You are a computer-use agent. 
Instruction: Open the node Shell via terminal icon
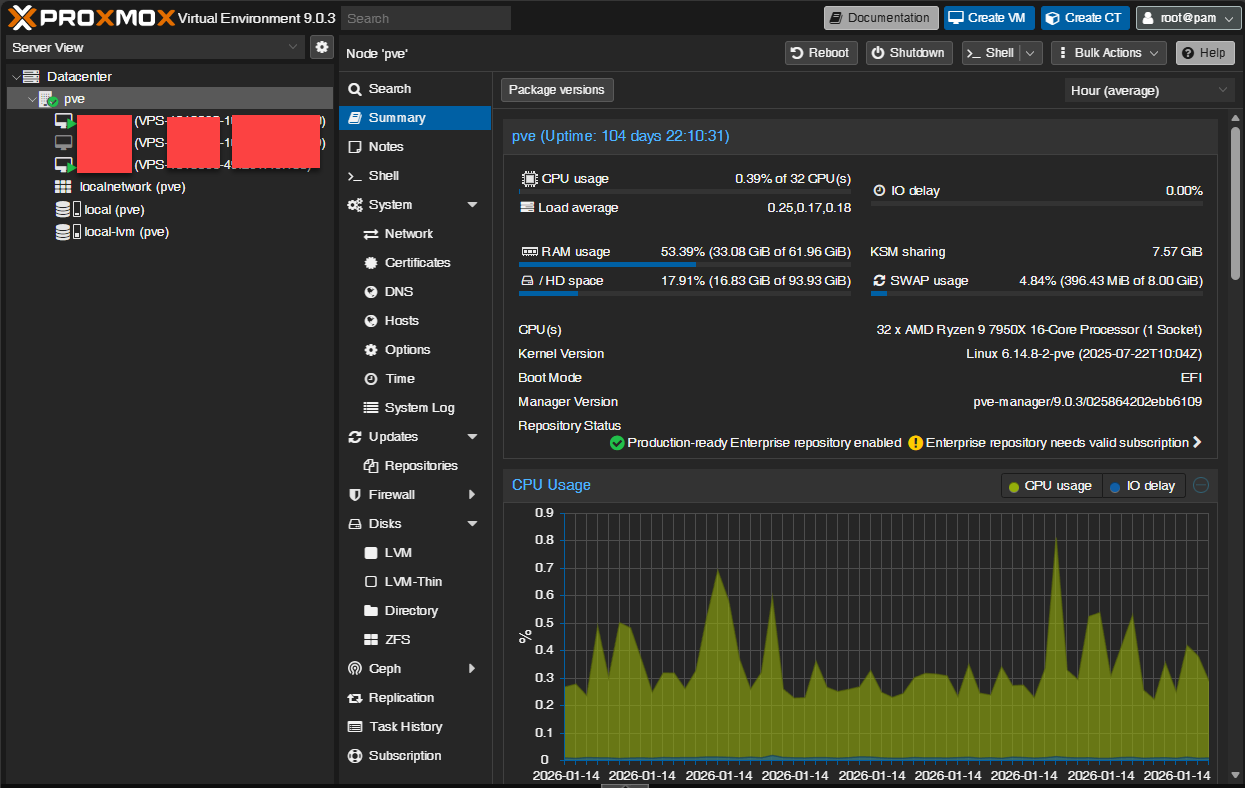[x=353, y=175]
